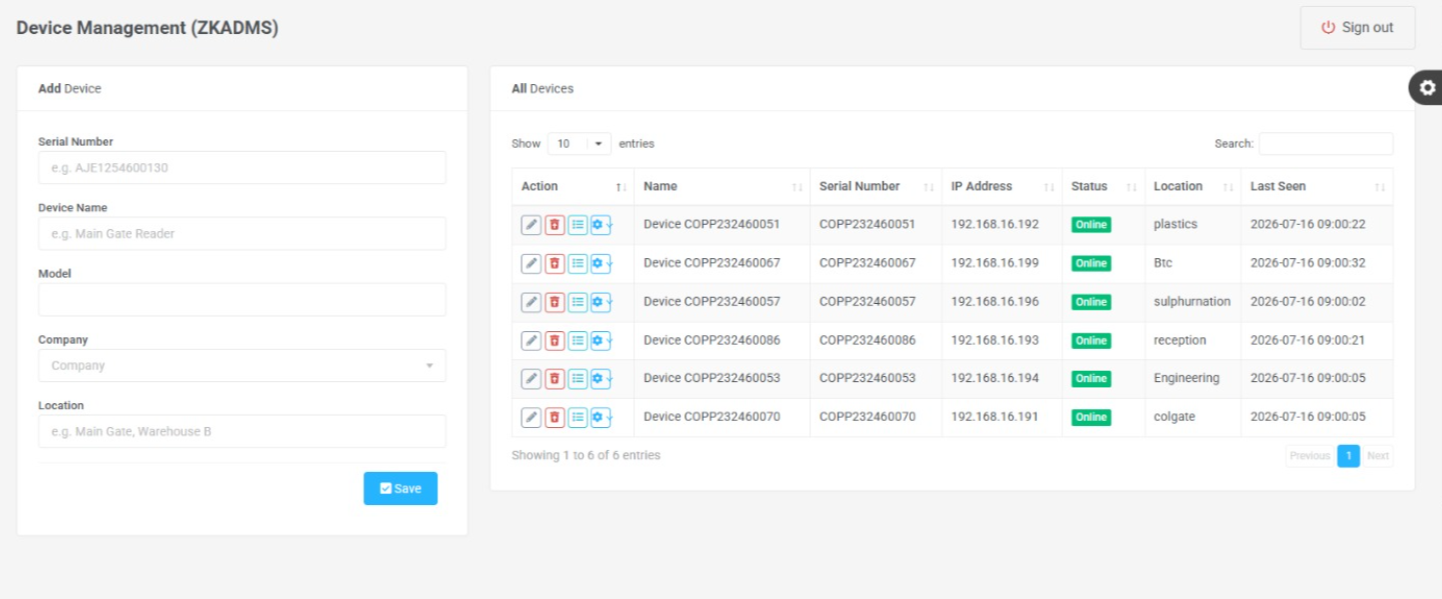The height and width of the screenshot is (599, 1442).
Task: Select location cell sulphurnation
Action: pyautogui.click(x=1192, y=301)
